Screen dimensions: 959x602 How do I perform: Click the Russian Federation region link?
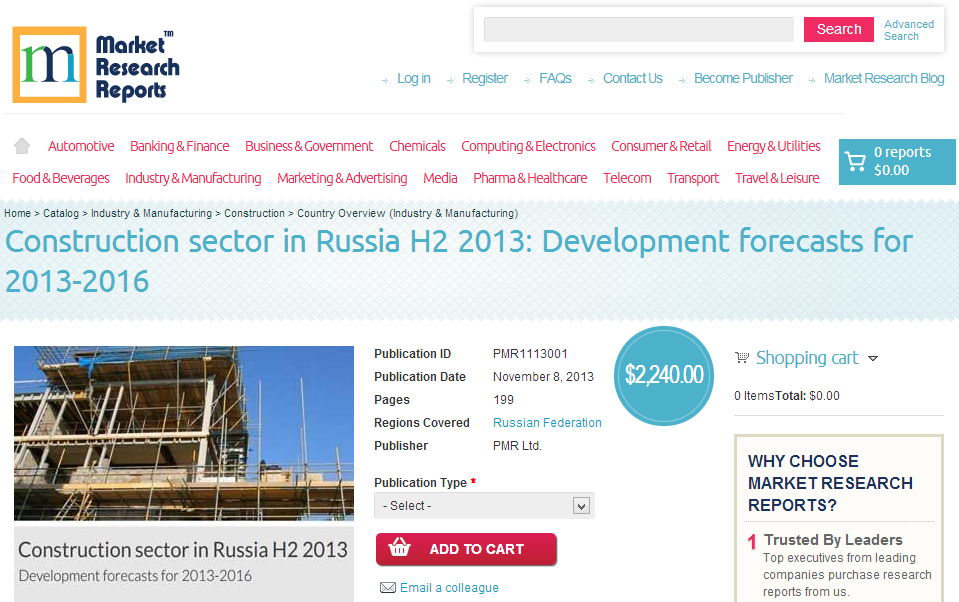(x=547, y=422)
